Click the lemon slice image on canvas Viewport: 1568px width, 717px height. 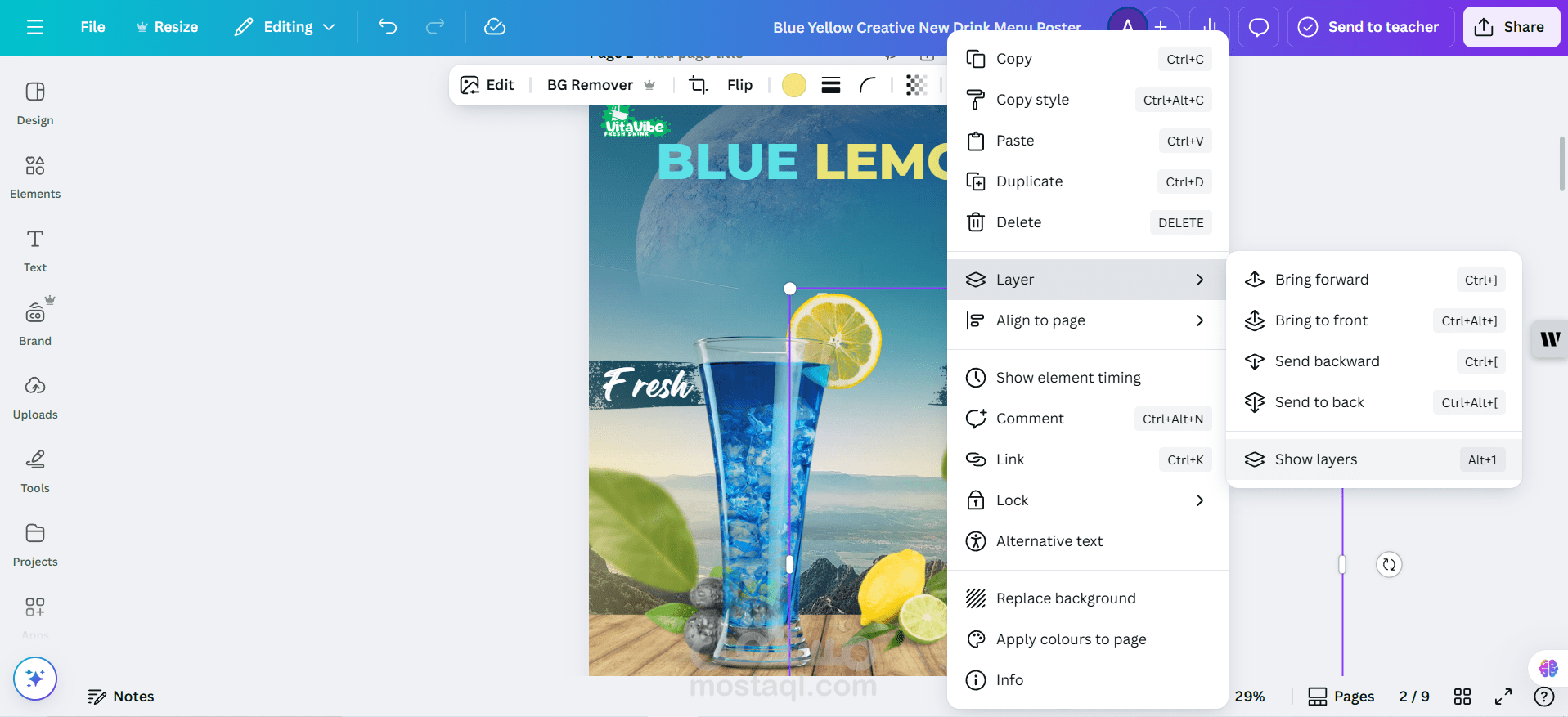click(834, 339)
